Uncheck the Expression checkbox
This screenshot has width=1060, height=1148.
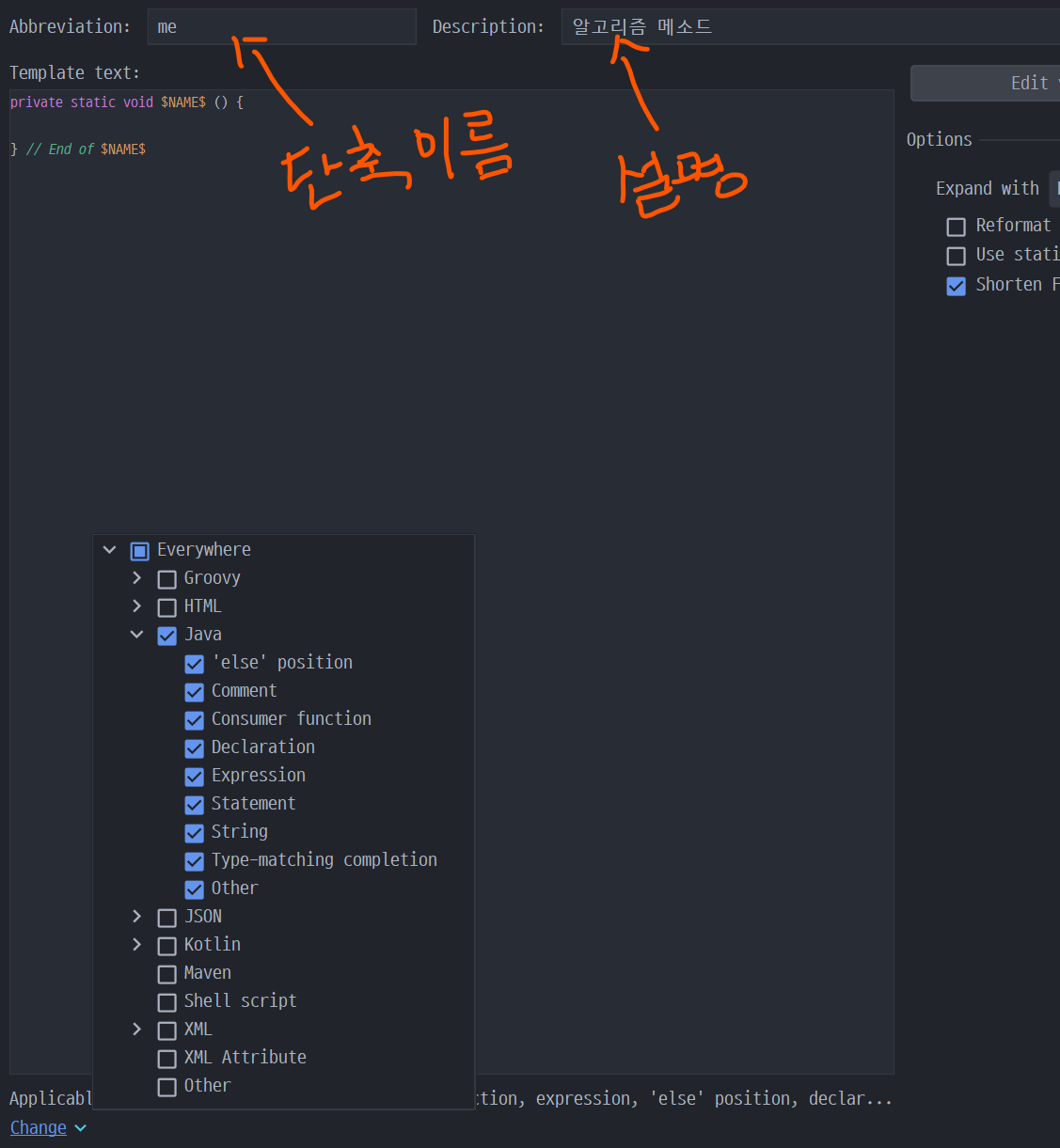click(x=194, y=777)
